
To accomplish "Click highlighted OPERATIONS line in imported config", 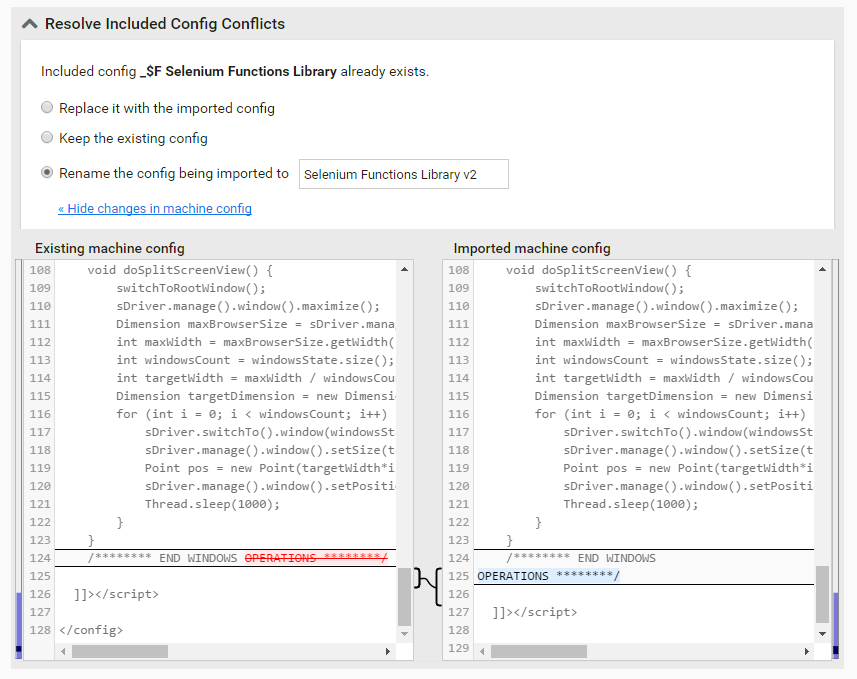I will tap(548, 576).
